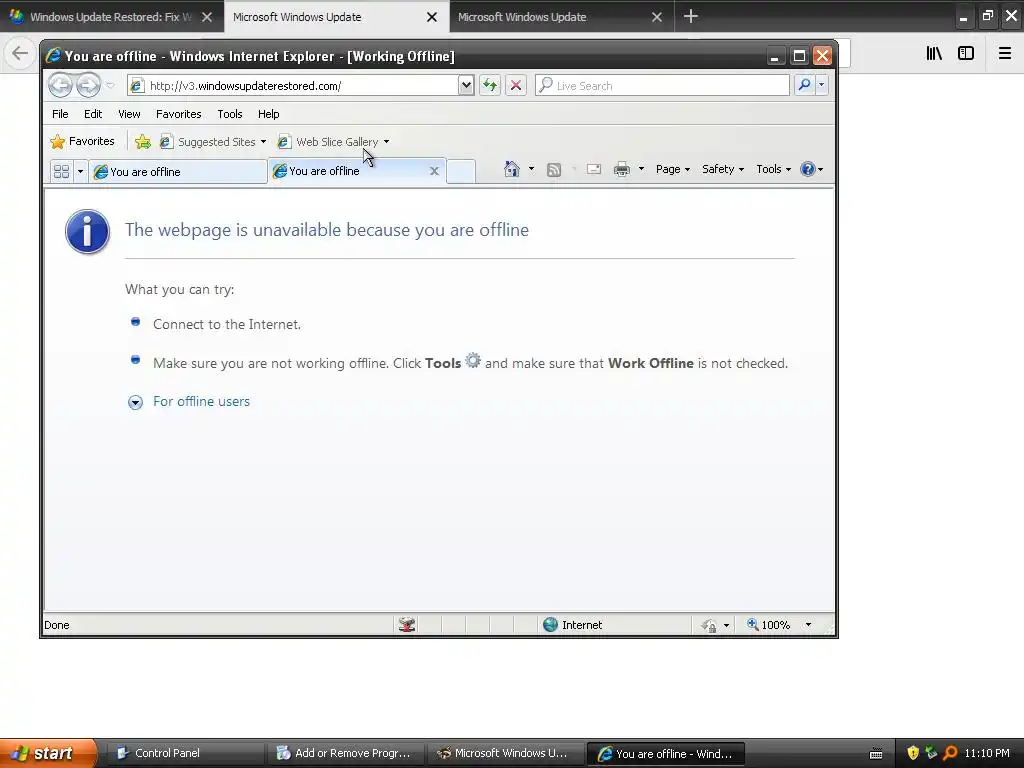Switch to Windows Update Restored outer tab

click(x=112, y=17)
